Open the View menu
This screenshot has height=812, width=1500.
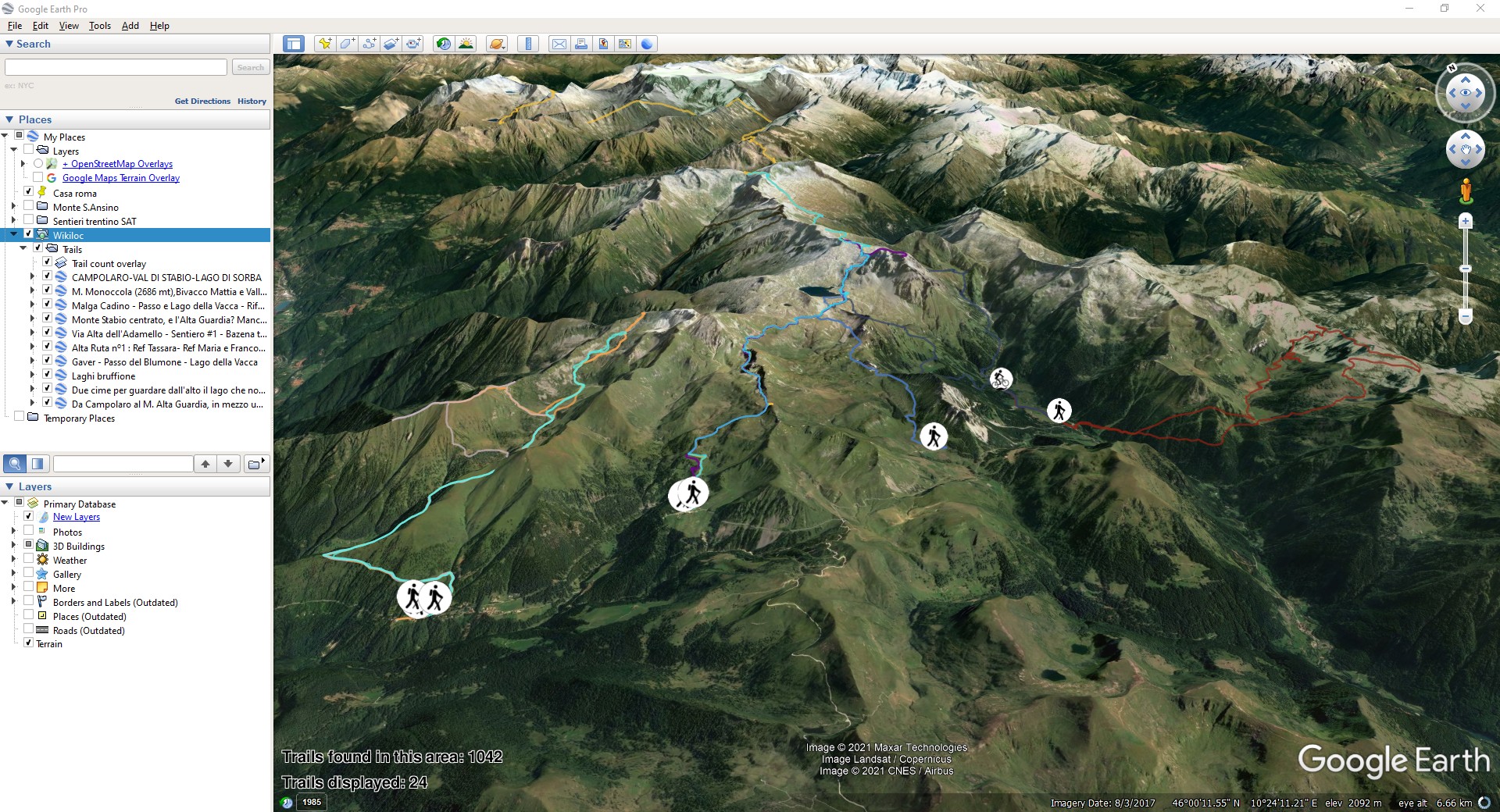[x=69, y=26]
